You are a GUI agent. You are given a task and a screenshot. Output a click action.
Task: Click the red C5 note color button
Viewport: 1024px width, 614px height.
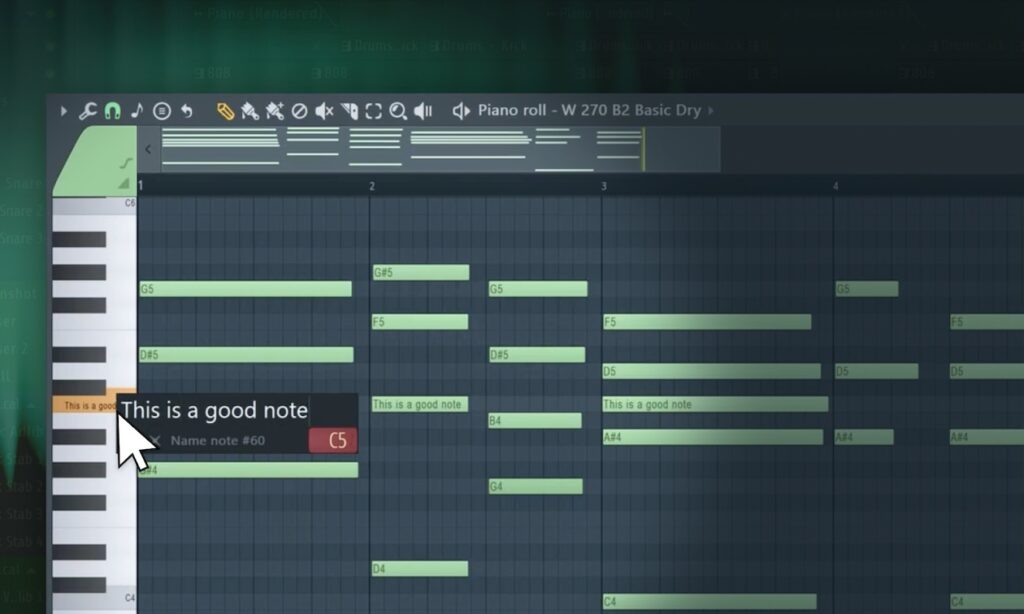tap(333, 440)
